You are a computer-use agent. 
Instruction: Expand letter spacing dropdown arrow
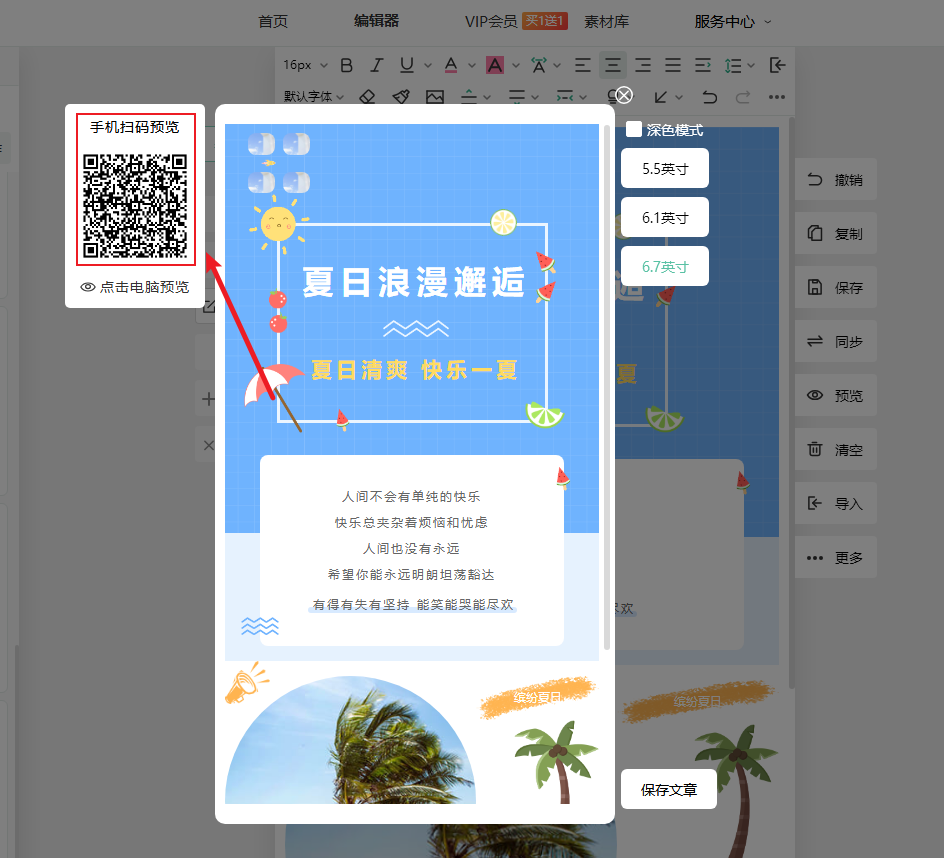[557, 65]
